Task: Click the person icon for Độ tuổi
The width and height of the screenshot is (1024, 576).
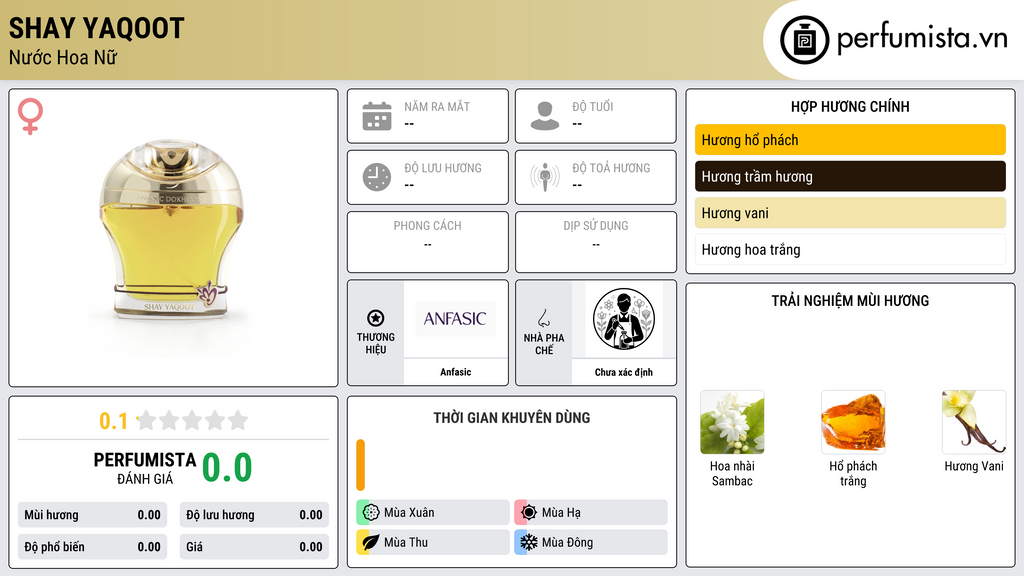Action: 545,116
